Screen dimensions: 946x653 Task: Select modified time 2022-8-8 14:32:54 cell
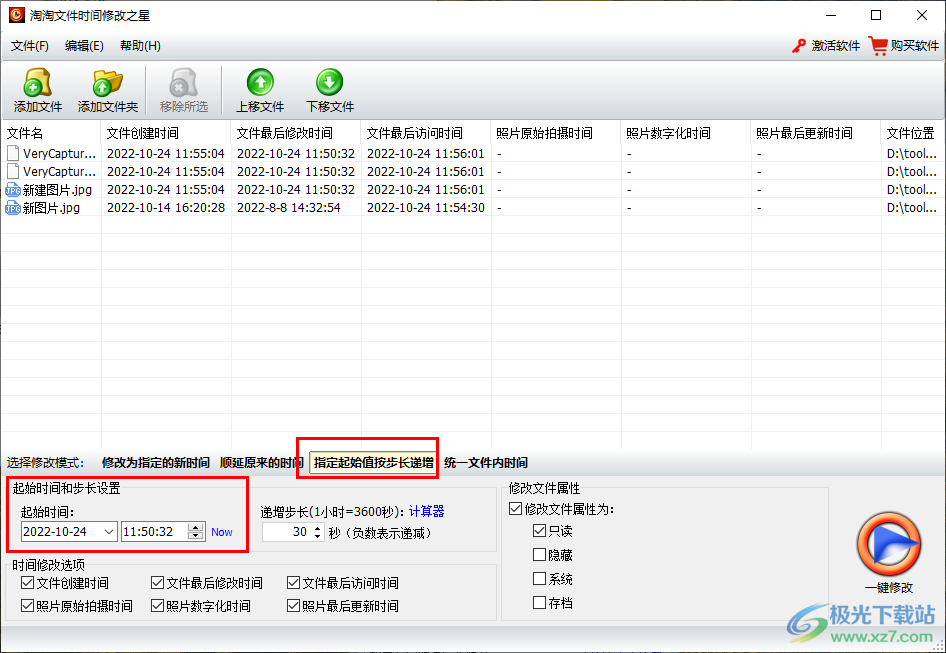(296, 208)
